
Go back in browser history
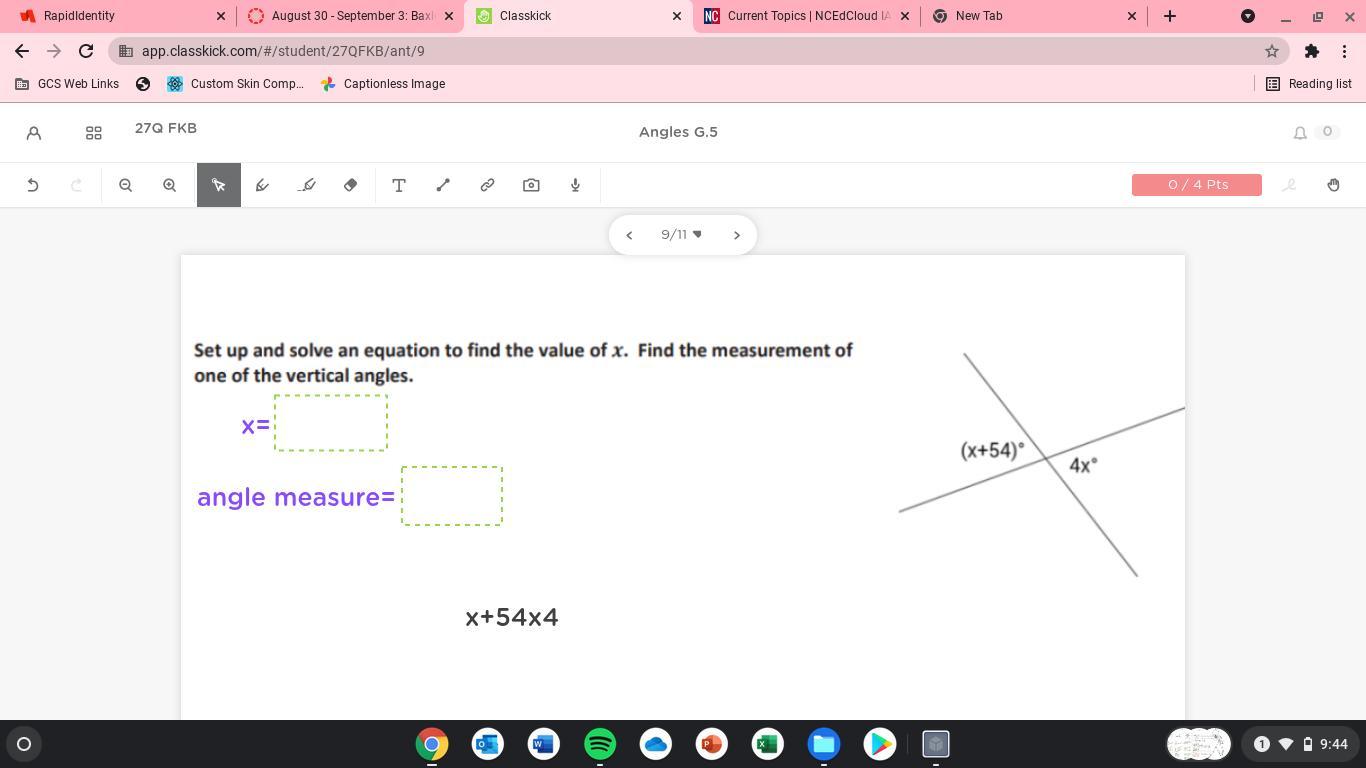click(x=22, y=51)
